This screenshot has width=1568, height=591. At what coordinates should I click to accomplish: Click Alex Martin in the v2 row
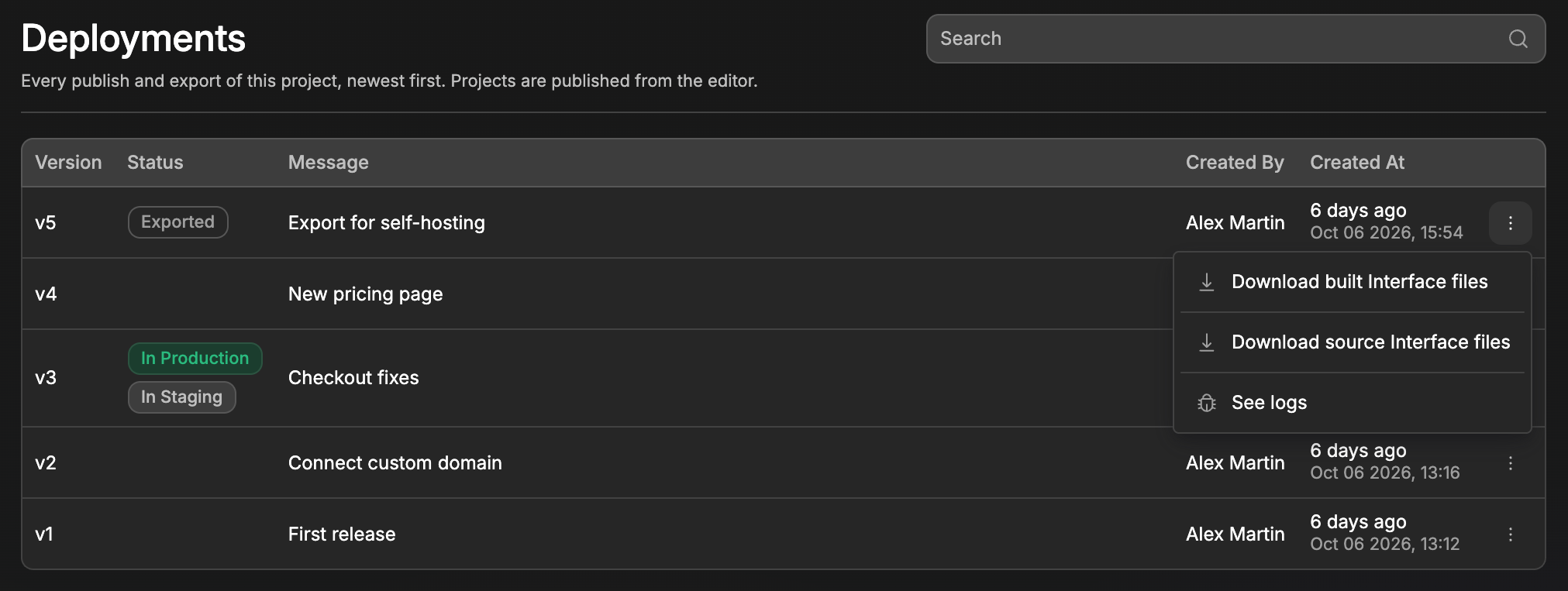pyautogui.click(x=1235, y=463)
